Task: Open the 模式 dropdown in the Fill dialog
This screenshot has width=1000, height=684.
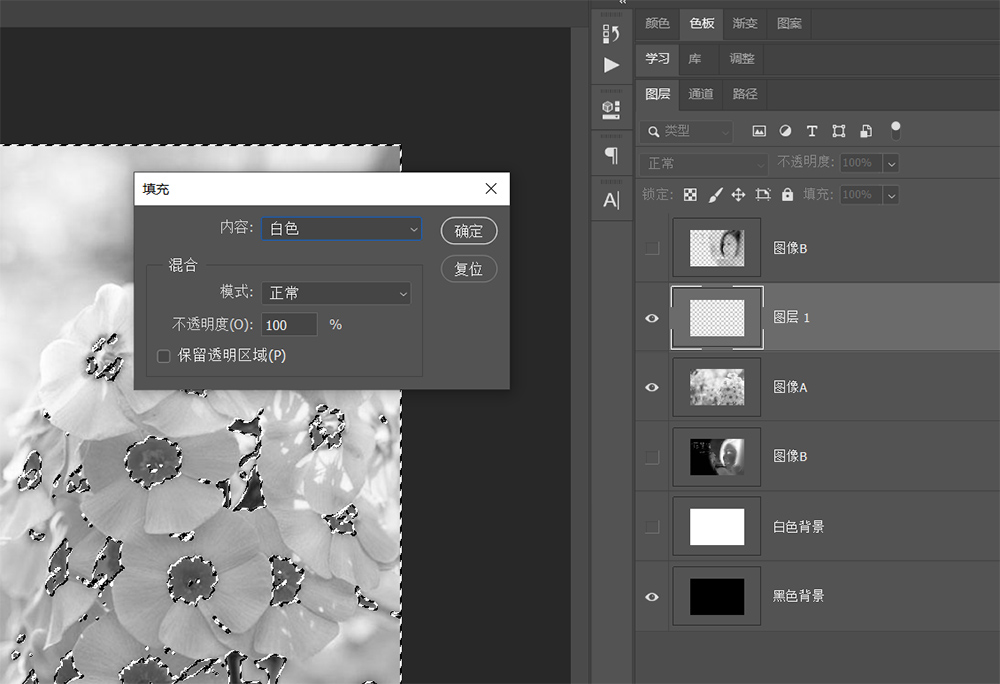Action: [336, 293]
